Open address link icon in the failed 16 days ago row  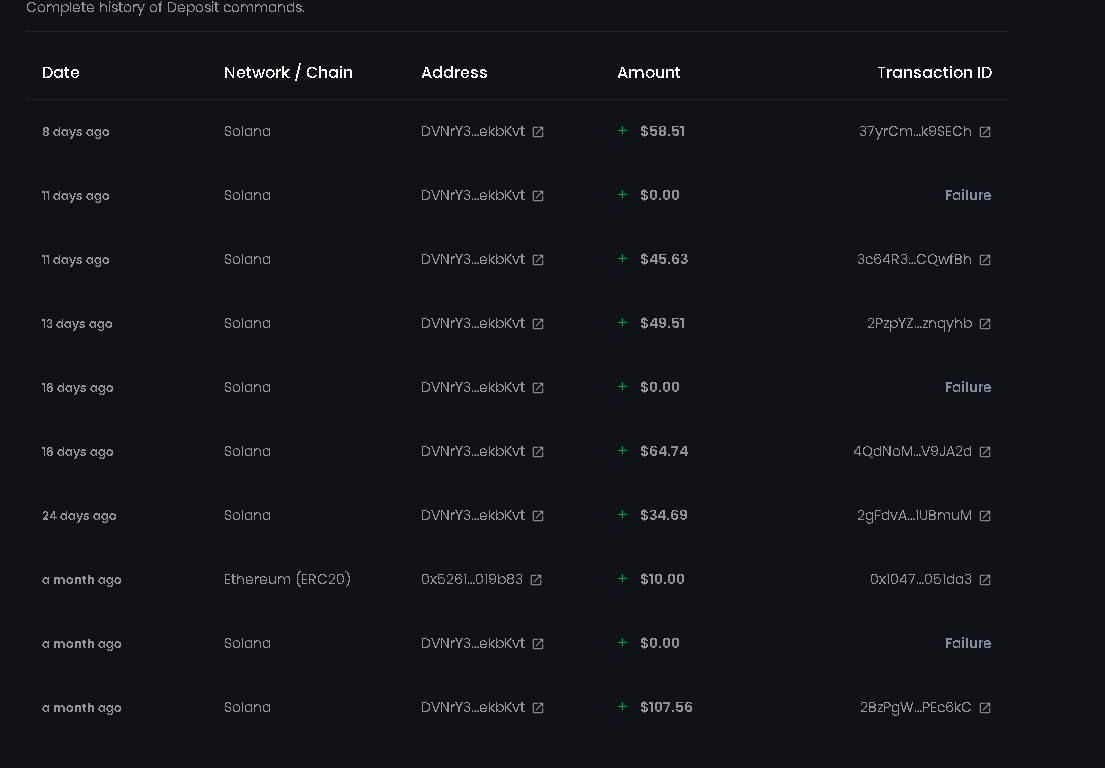click(x=538, y=388)
